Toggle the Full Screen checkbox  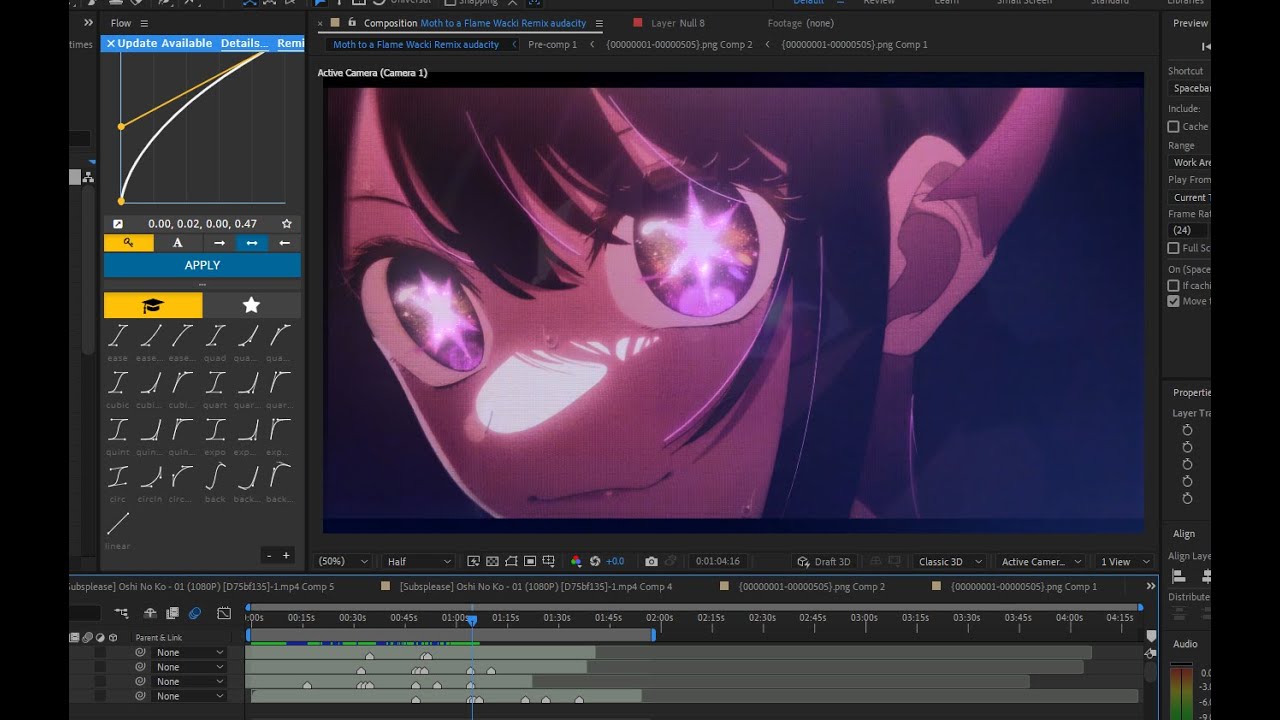(1174, 248)
